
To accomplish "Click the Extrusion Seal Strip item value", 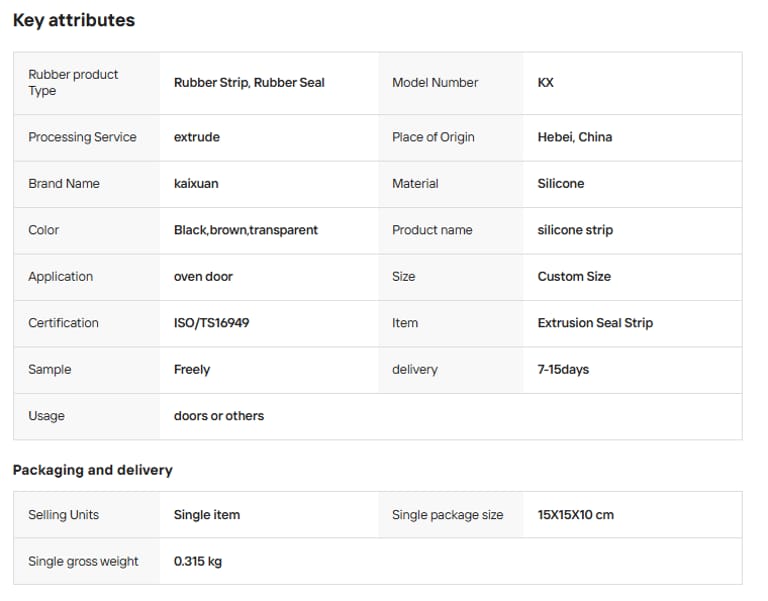I will pos(595,323).
